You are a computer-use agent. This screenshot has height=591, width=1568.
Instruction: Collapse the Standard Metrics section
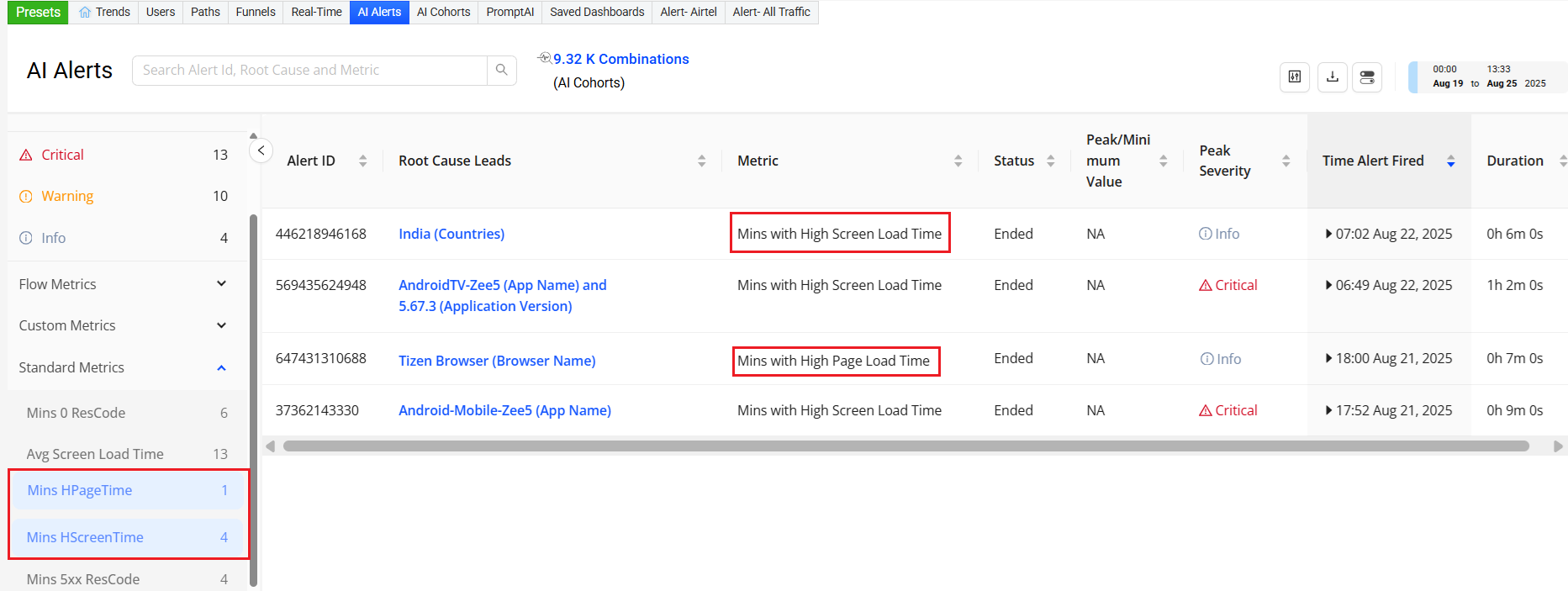coord(221,367)
